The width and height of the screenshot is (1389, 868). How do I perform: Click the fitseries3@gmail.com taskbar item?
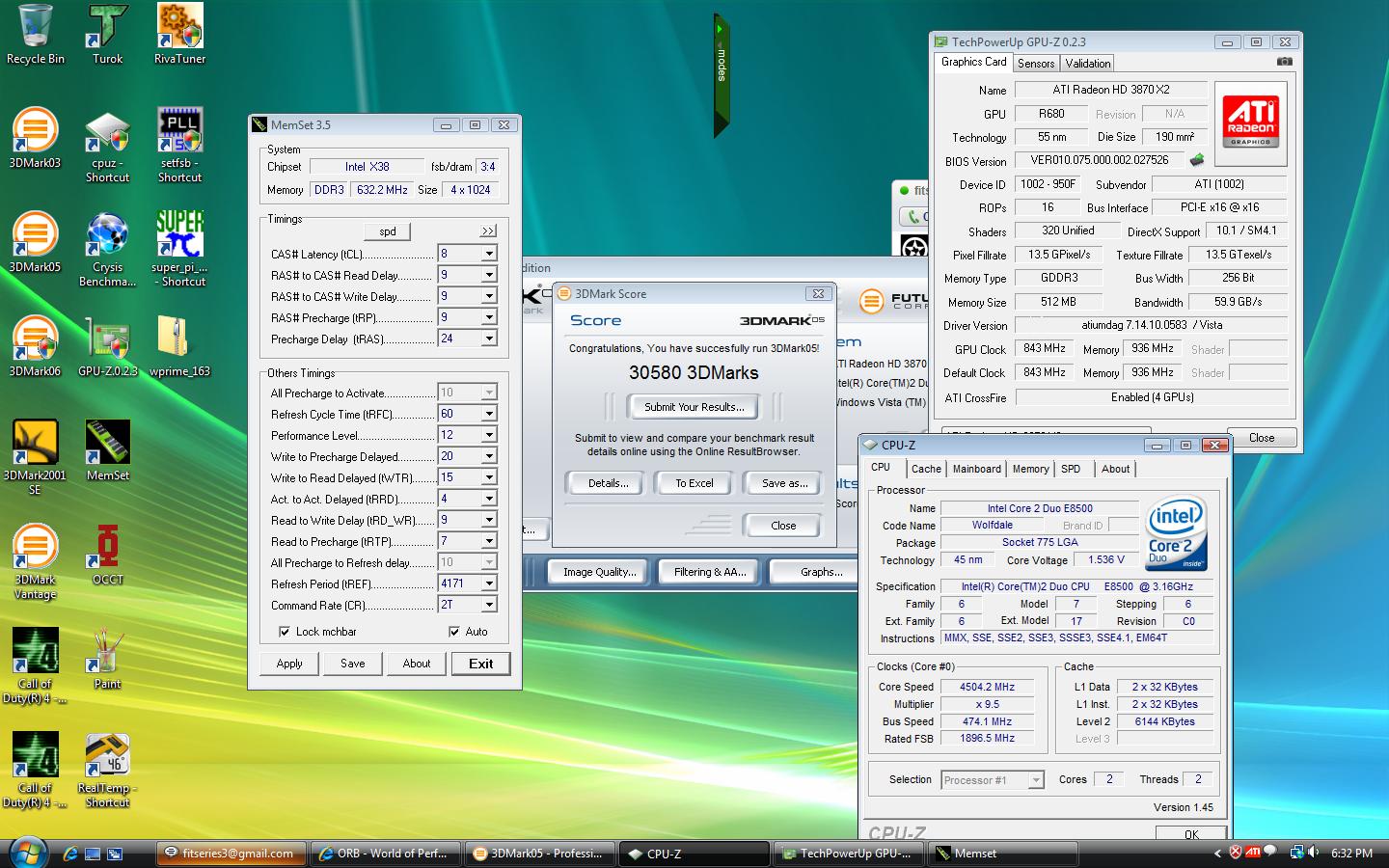pyautogui.click(x=231, y=854)
